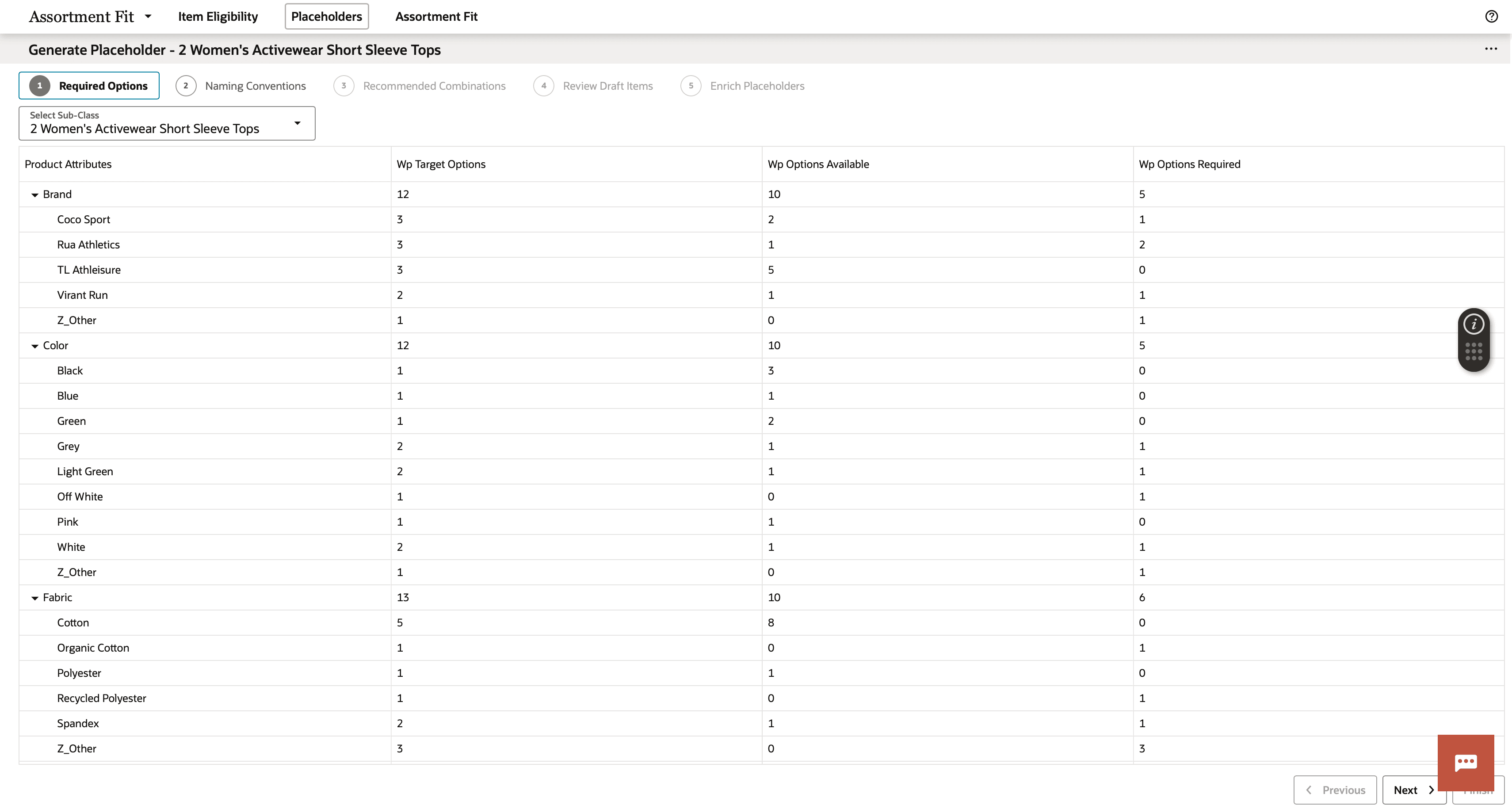Open the red chat feedback icon at bottom right
The image size is (1512, 809).
[1466, 762]
